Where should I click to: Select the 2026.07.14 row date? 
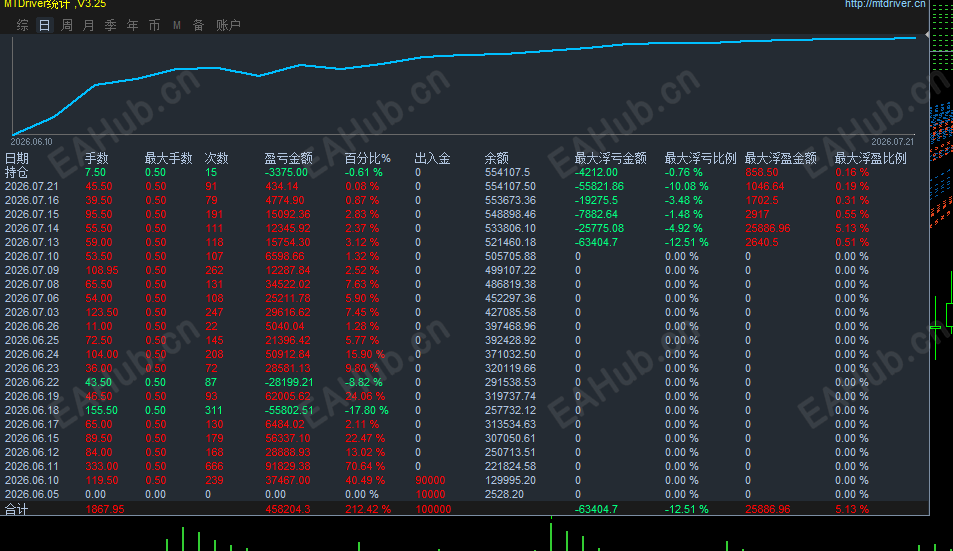click(32, 228)
